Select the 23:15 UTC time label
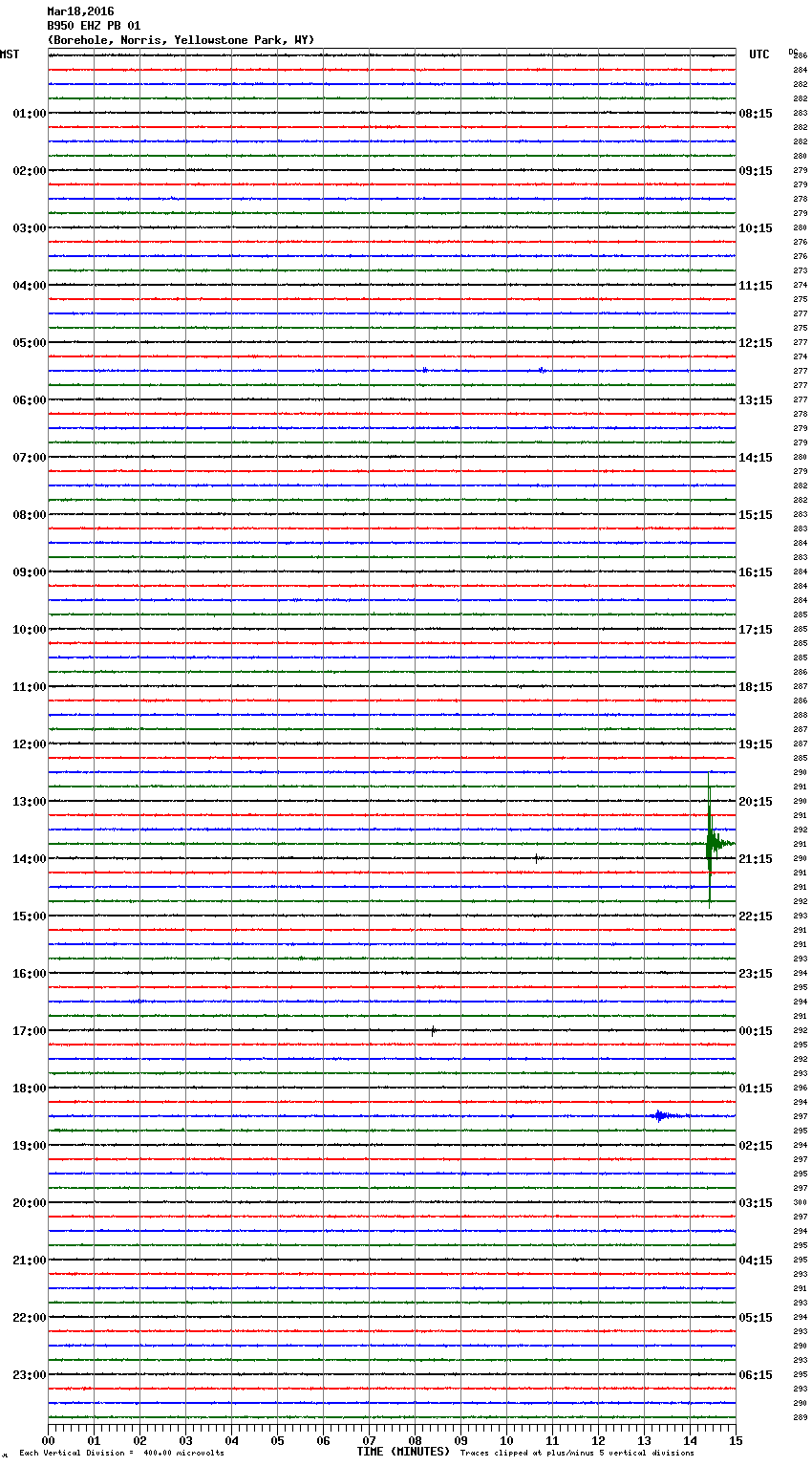This screenshot has width=812, height=1466. [756, 974]
